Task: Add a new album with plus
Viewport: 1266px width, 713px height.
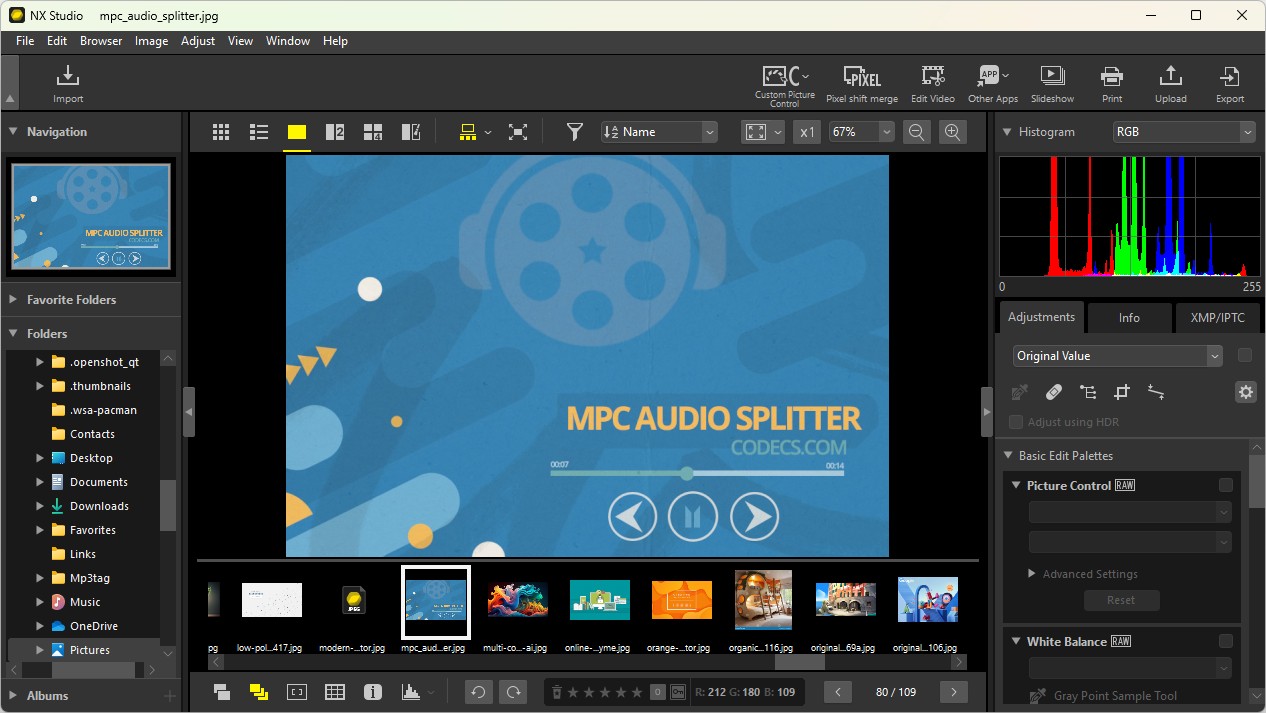Action: (x=170, y=695)
